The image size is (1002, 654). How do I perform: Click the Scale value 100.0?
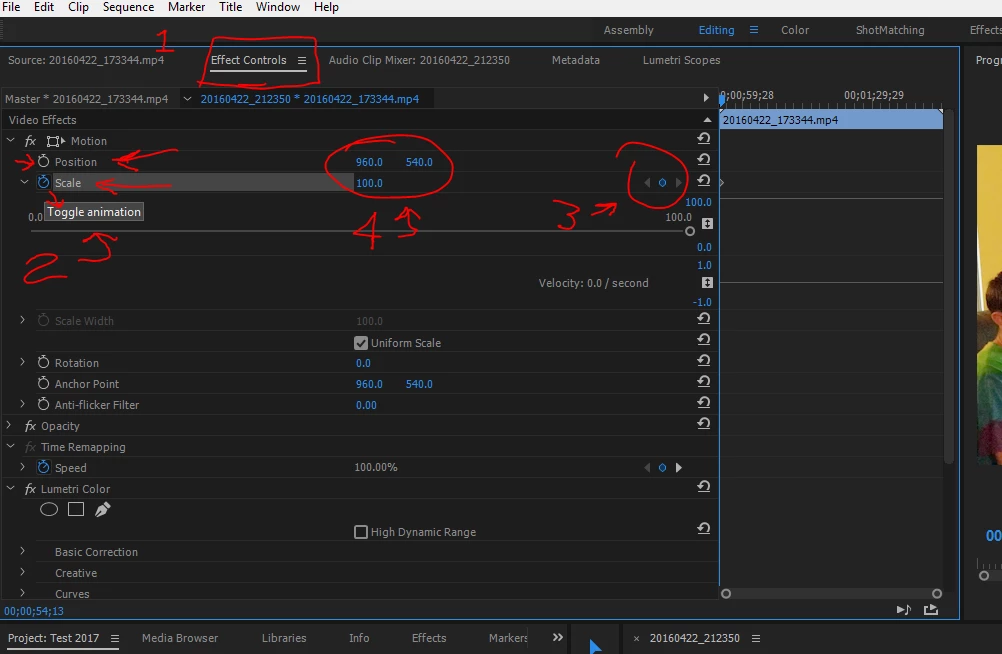click(369, 183)
